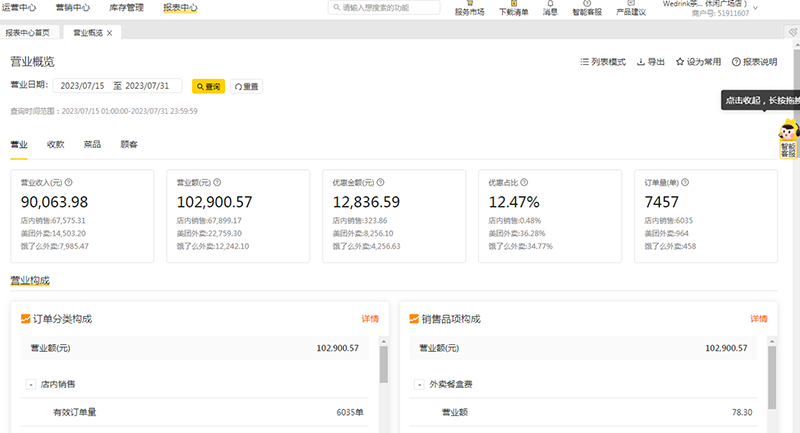Click 饿了么外卖:458 in order card
Viewport: 800px width, 433px height.
(670, 246)
